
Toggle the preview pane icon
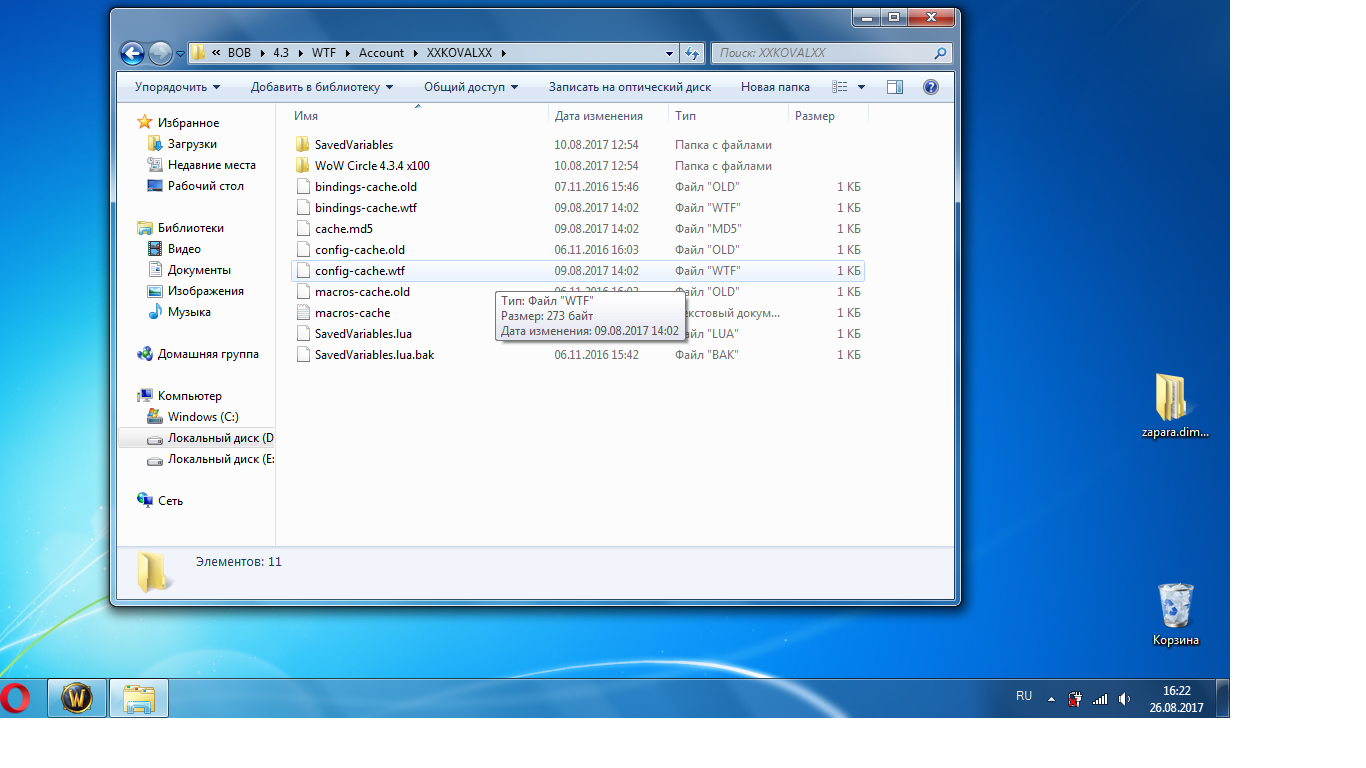895,87
